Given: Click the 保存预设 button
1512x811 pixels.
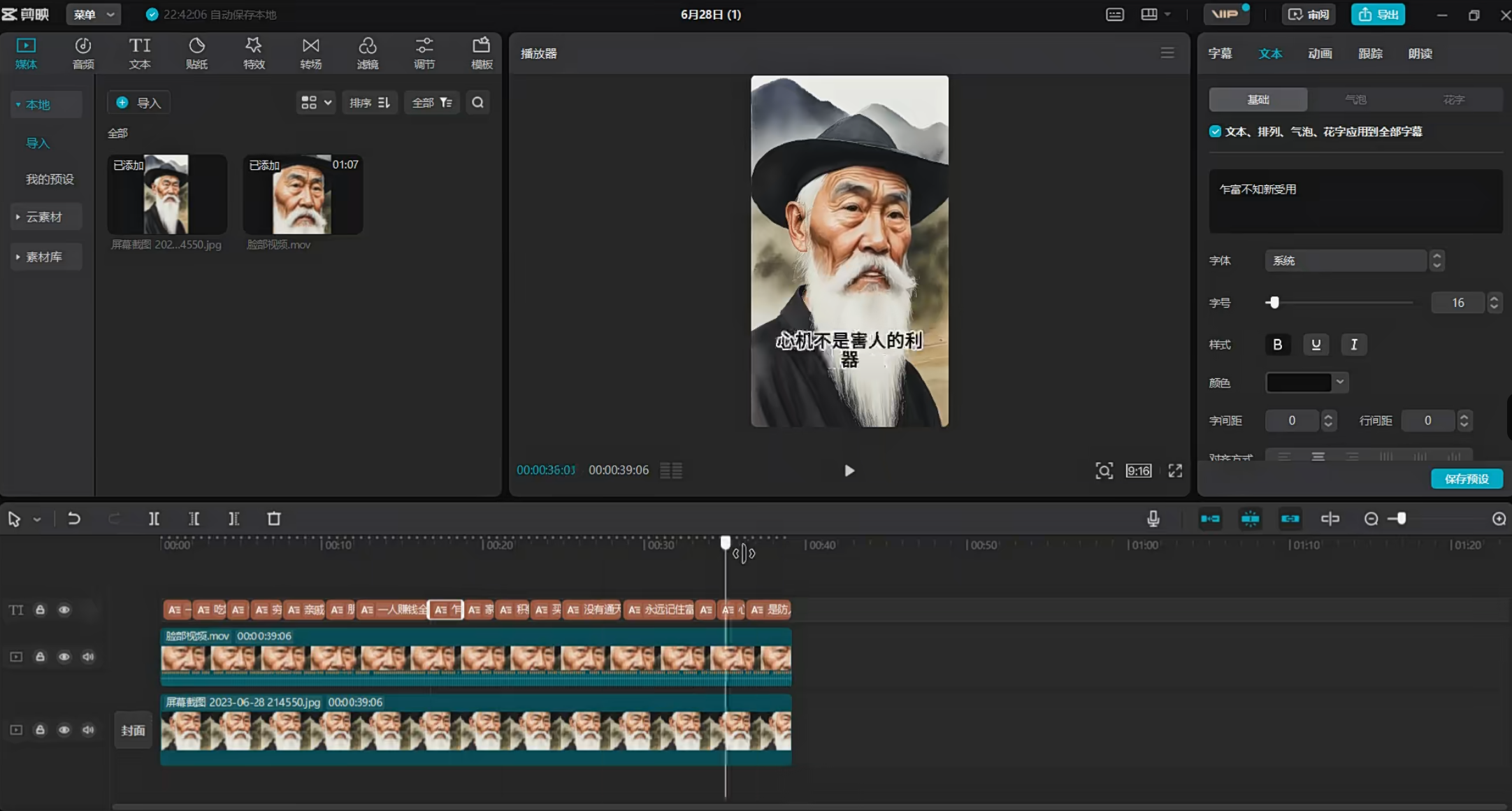Looking at the screenshot, I should click(x=1467, y=479).
